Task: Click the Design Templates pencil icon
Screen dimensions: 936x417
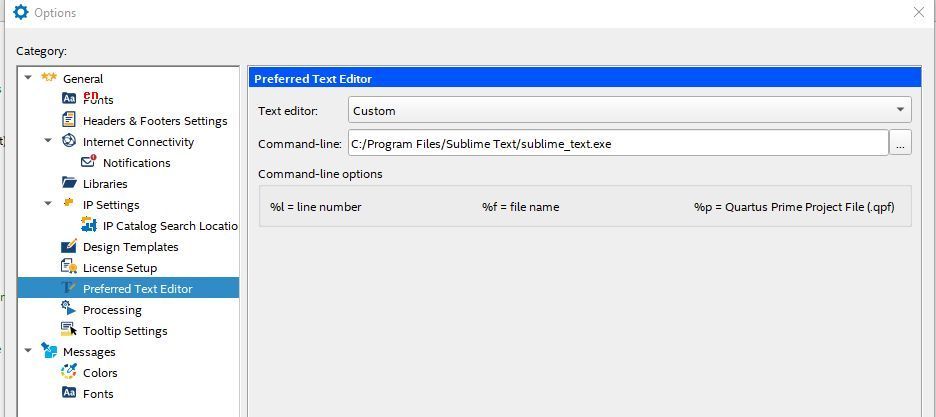Action: [69, 246]
